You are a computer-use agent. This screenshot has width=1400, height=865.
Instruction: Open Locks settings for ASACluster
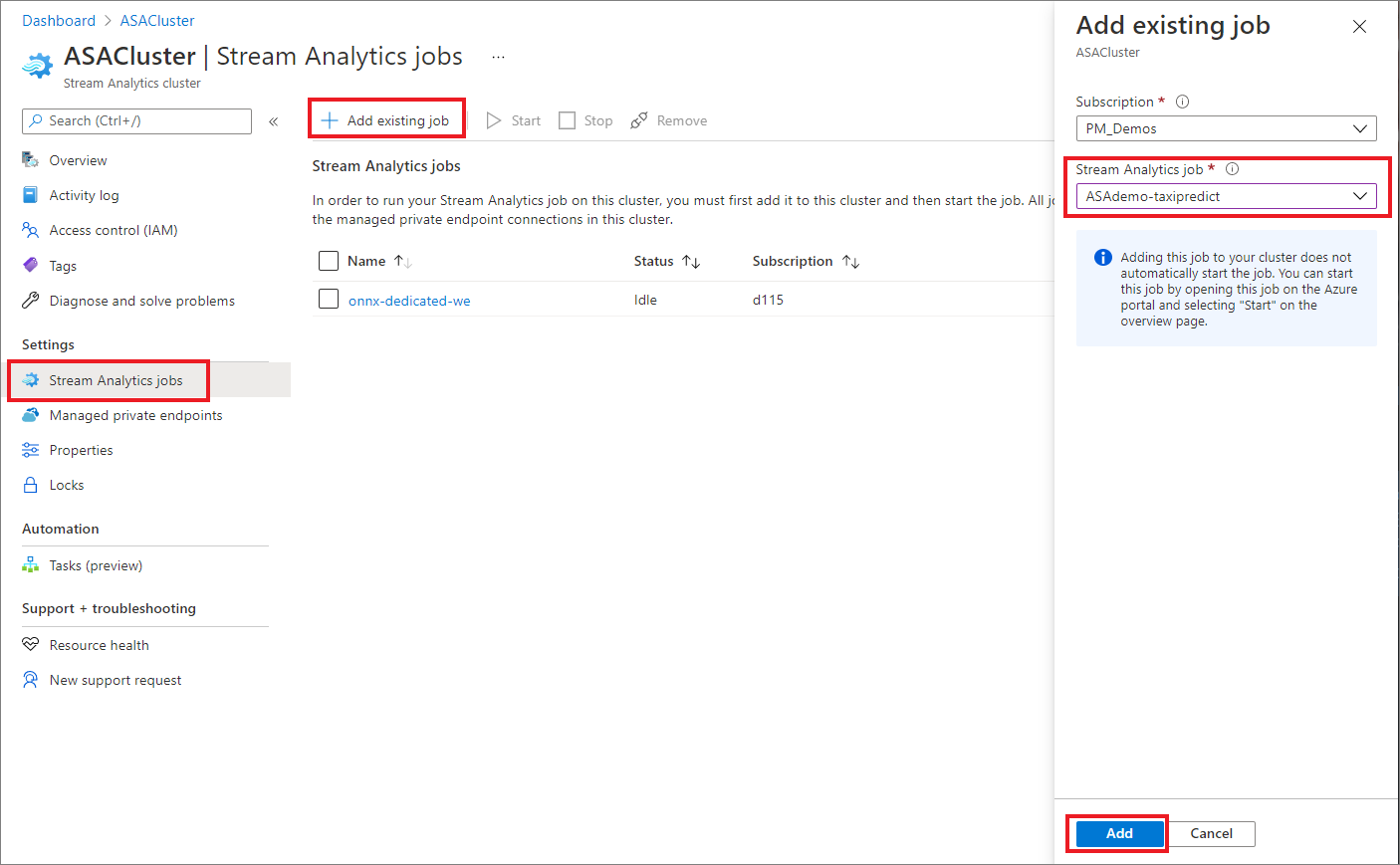pos(66,485)
